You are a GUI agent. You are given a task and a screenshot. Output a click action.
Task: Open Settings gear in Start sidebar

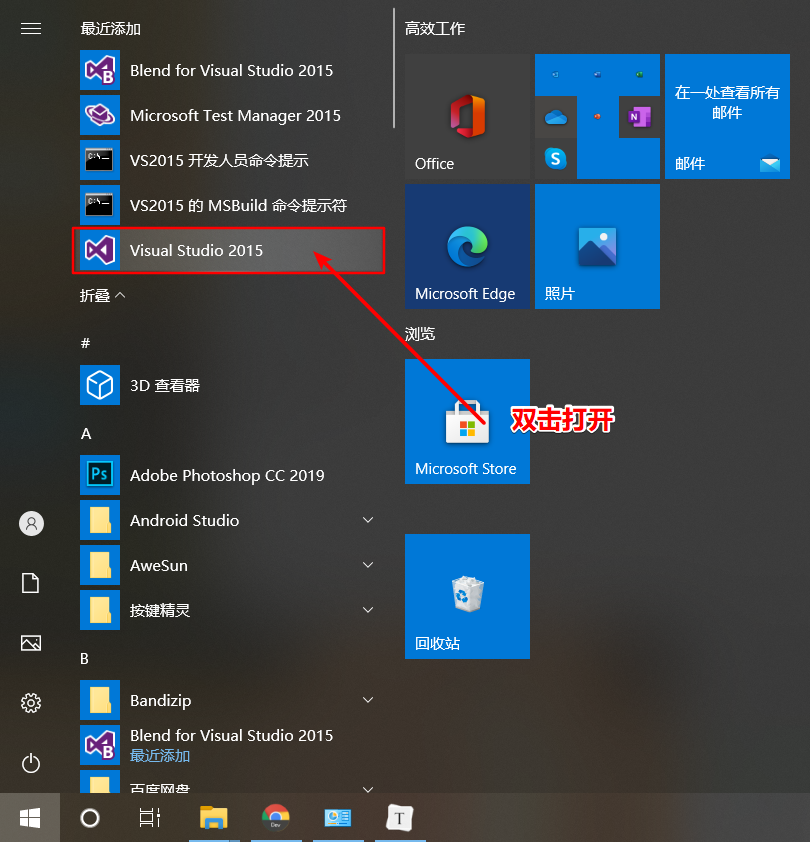pos(31,703)
